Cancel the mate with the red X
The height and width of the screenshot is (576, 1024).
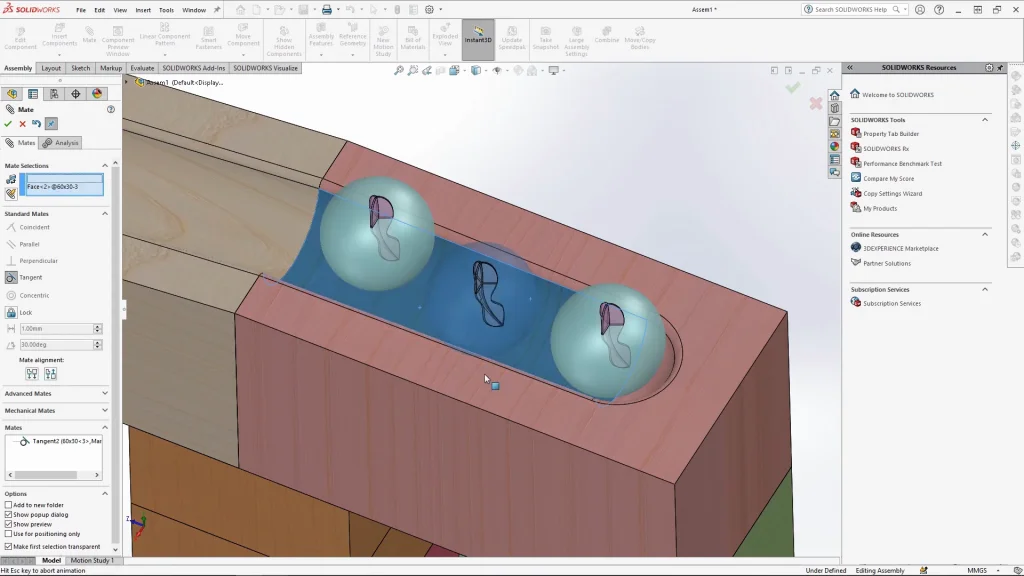click(x=22, y=124)
